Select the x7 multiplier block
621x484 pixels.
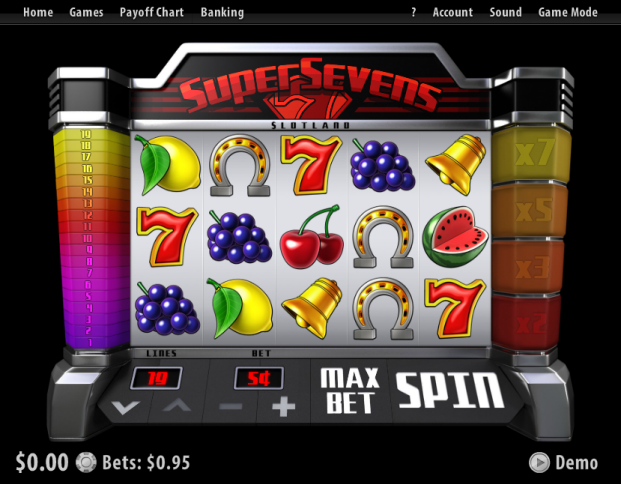pos(531,152)
